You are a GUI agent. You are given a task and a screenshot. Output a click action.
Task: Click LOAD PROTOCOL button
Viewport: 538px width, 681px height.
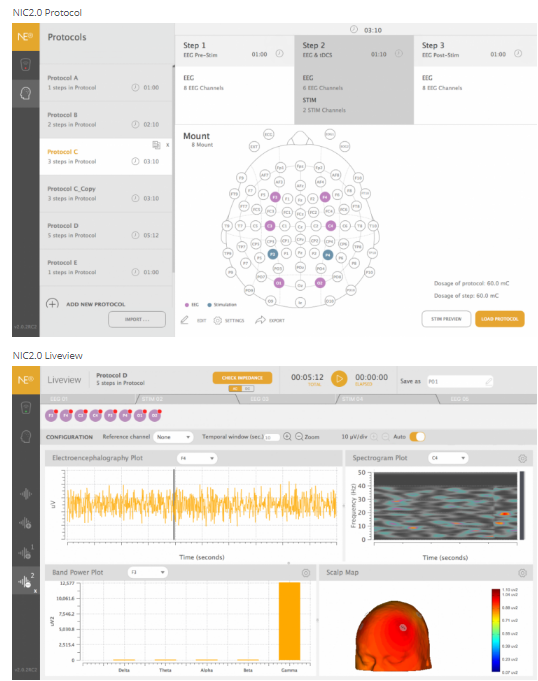[500, 319]
